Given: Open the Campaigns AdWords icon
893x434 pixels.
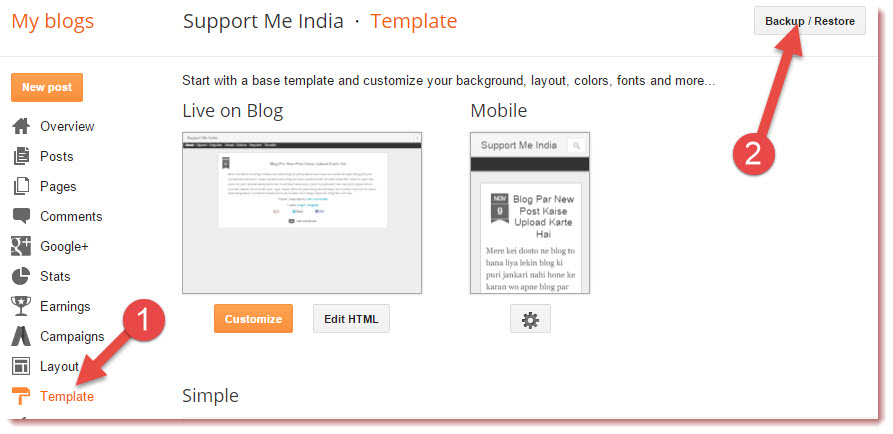Looking at the screenshot, I should pos(21,336).
